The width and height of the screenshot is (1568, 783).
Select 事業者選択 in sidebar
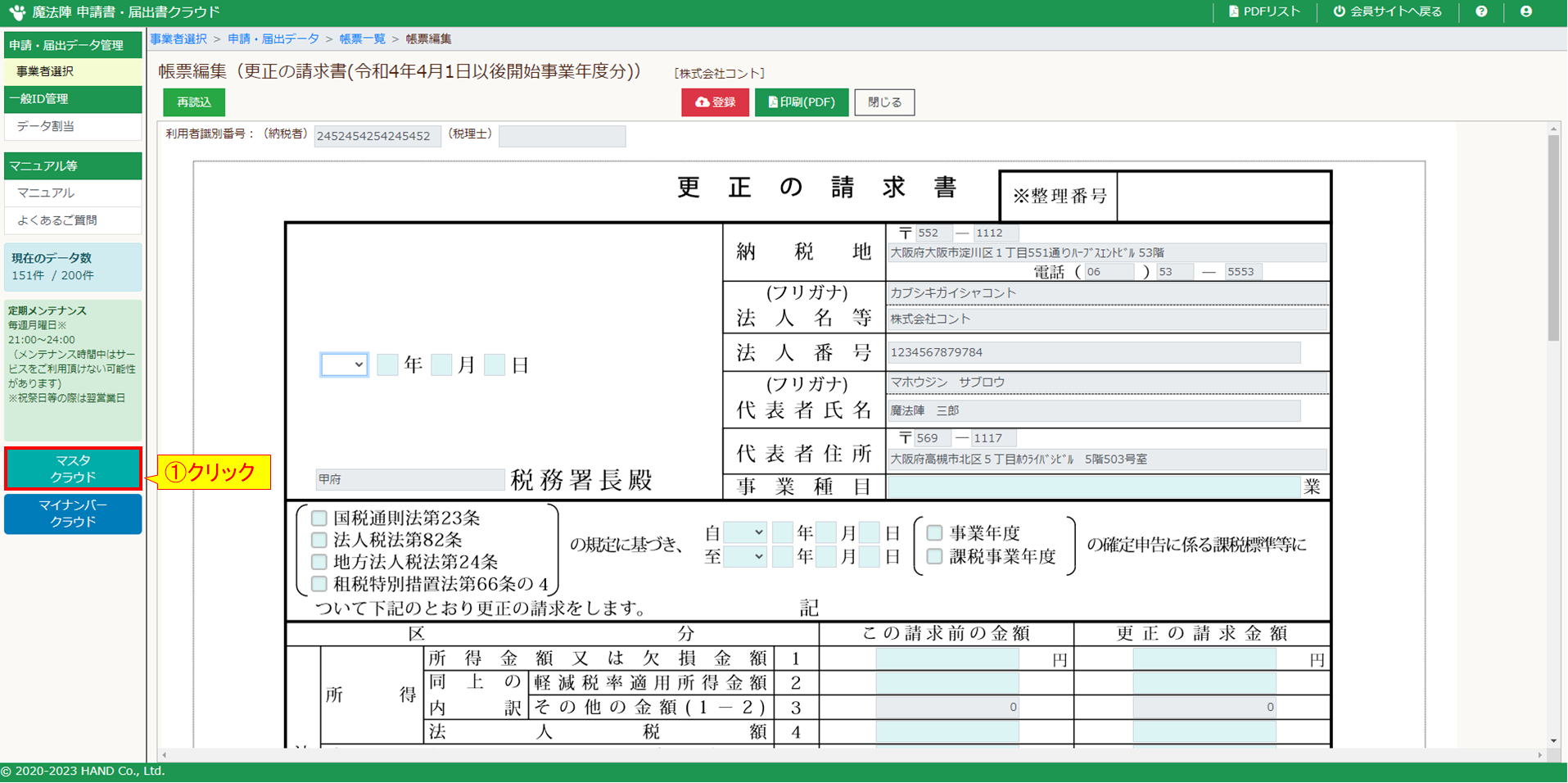tap(73, 72)
